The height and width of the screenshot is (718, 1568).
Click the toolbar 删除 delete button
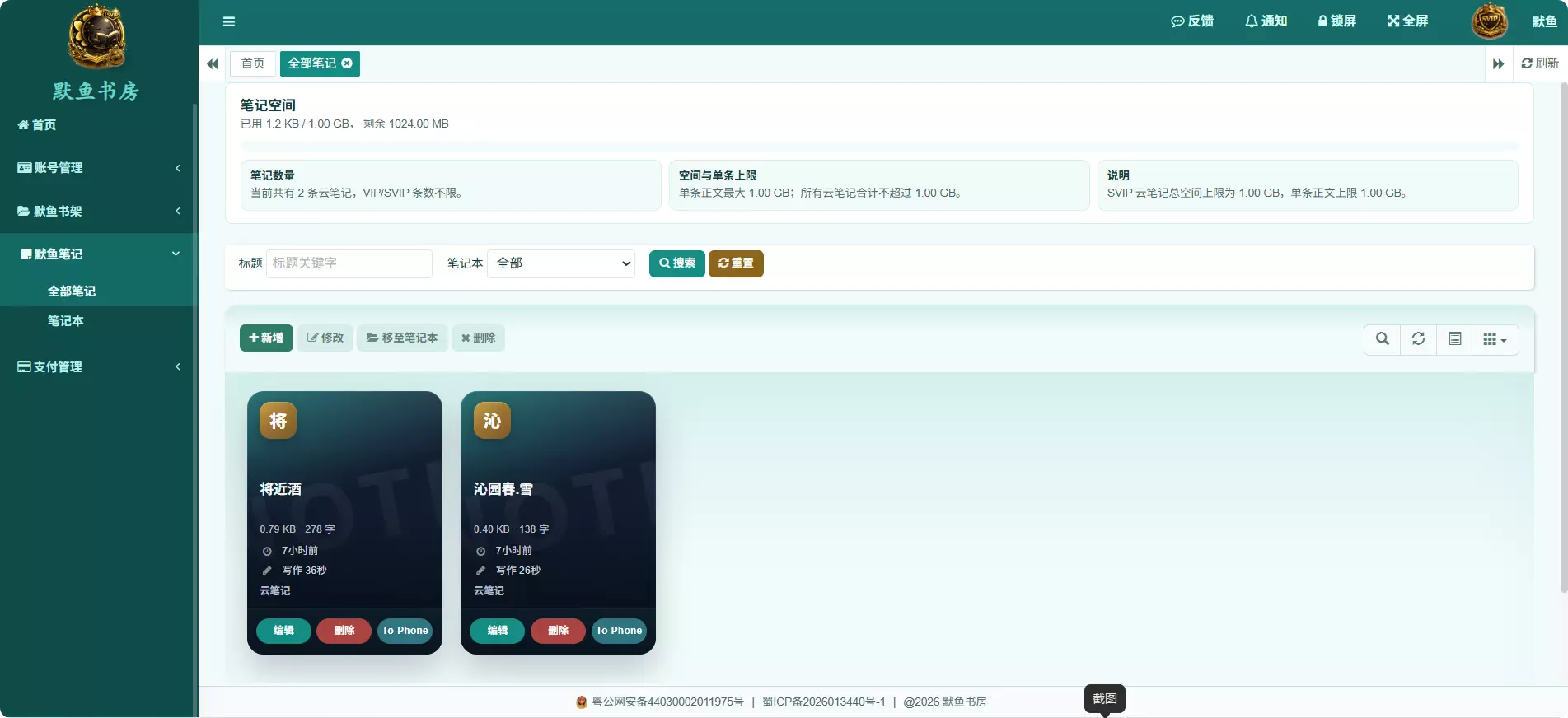coord(478,338)
